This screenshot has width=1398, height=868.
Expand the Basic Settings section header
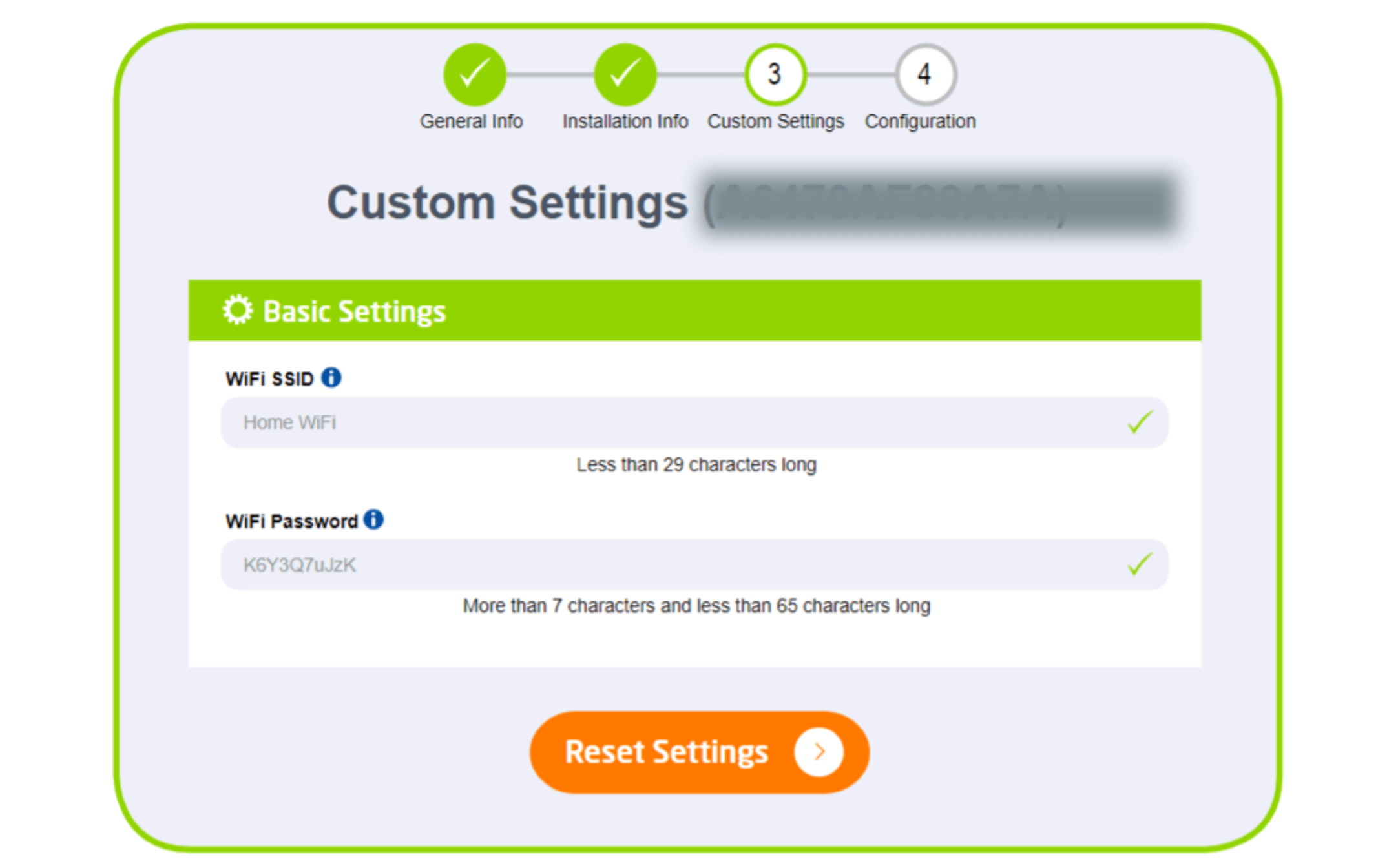pos(354,311)
